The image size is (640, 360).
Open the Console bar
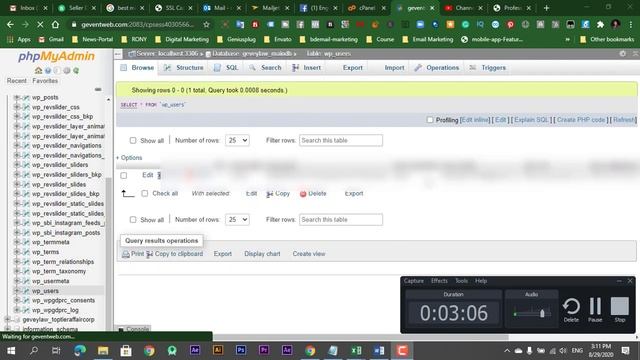134,329
